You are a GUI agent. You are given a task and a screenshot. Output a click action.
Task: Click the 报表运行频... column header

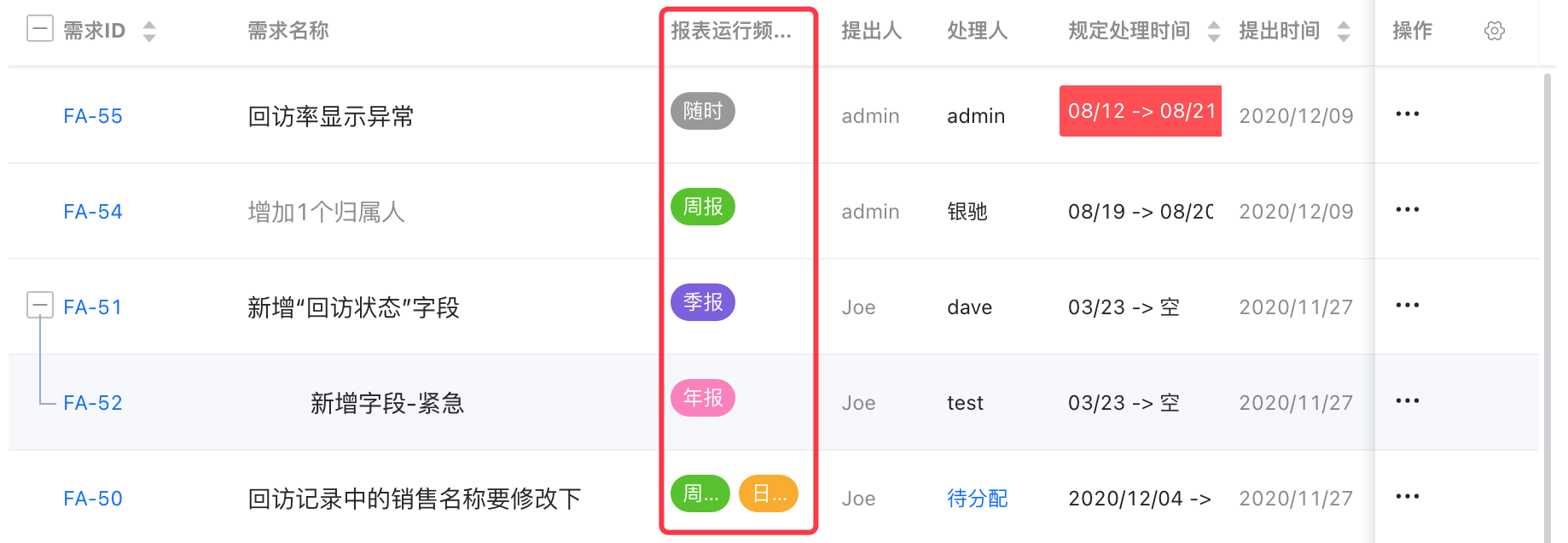click(731, 32)
